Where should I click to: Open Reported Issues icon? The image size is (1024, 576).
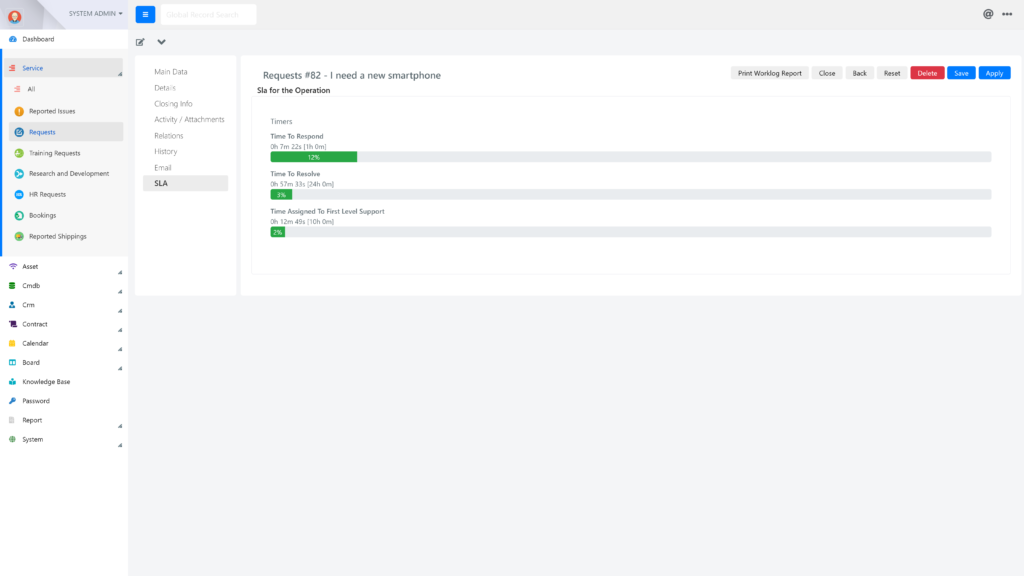click(x=19, y=111)
